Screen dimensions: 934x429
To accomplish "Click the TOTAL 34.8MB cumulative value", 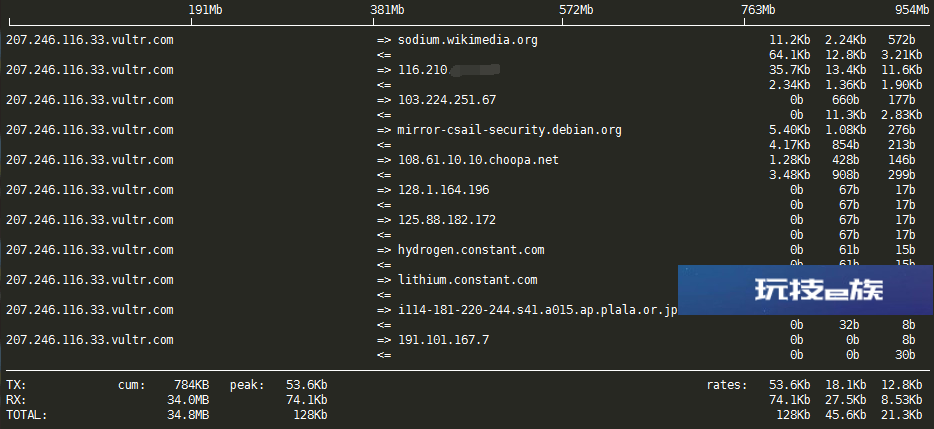I will (188, 415).
